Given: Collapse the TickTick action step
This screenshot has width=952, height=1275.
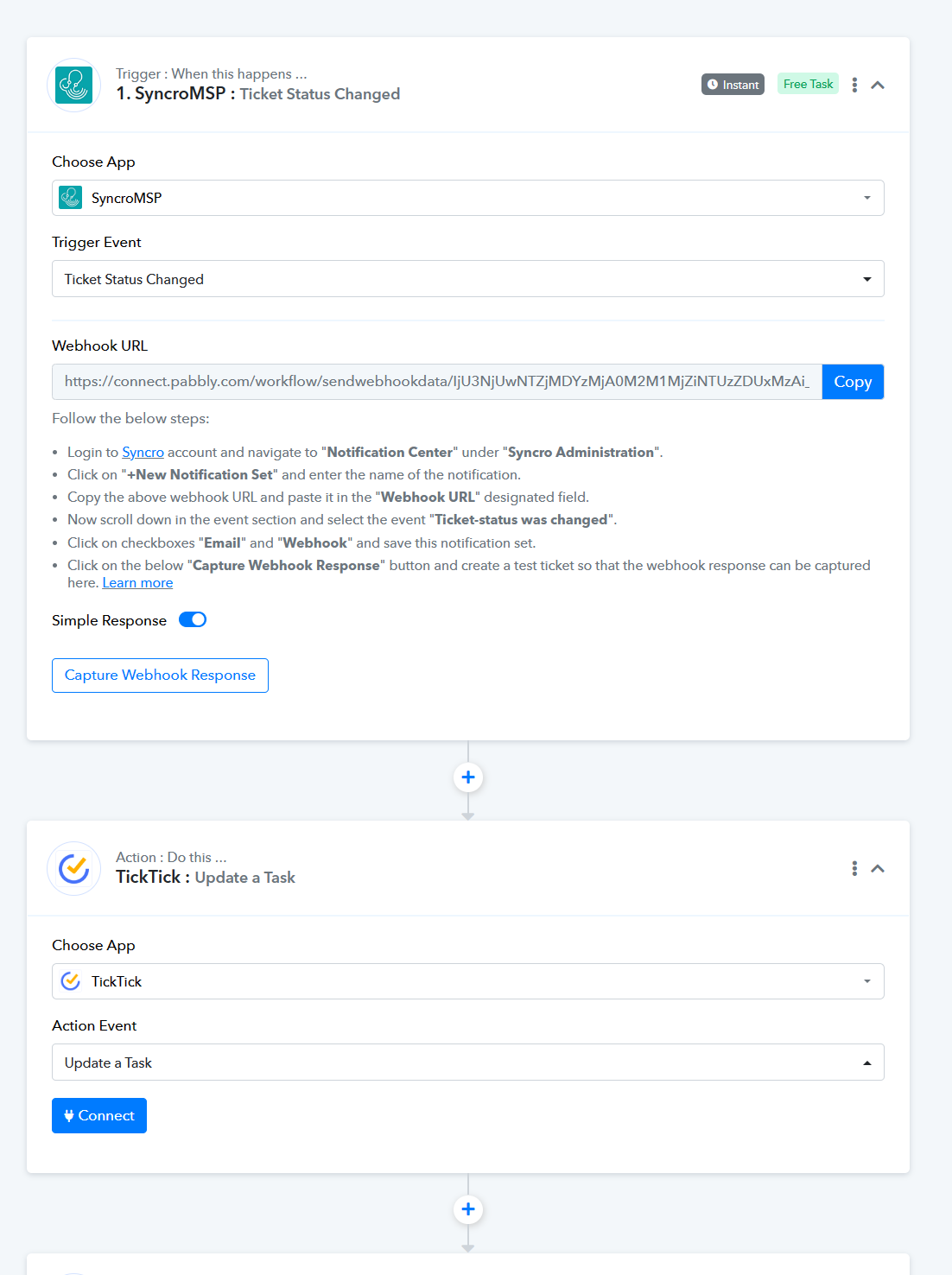Looking at the screenshot, I should coord(878,868).
